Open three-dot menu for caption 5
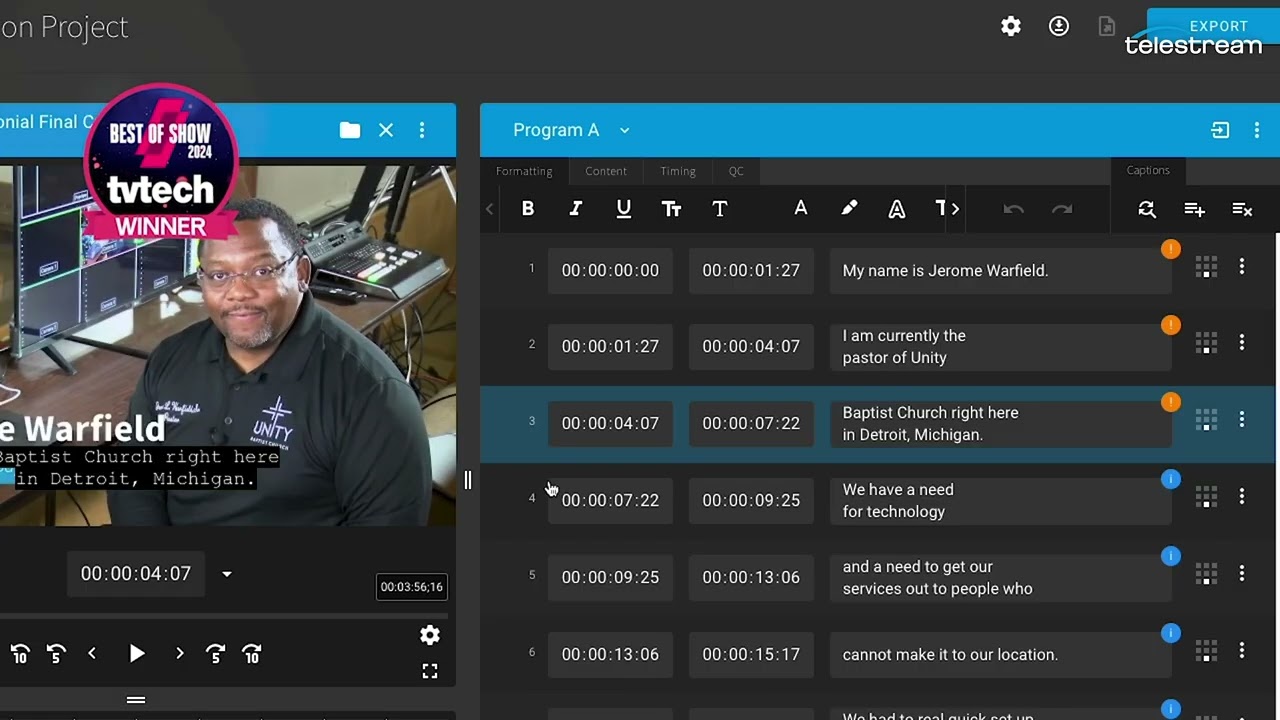Screen dimensions: 1280x720 pyautogui.click(x=1242, y=573)
